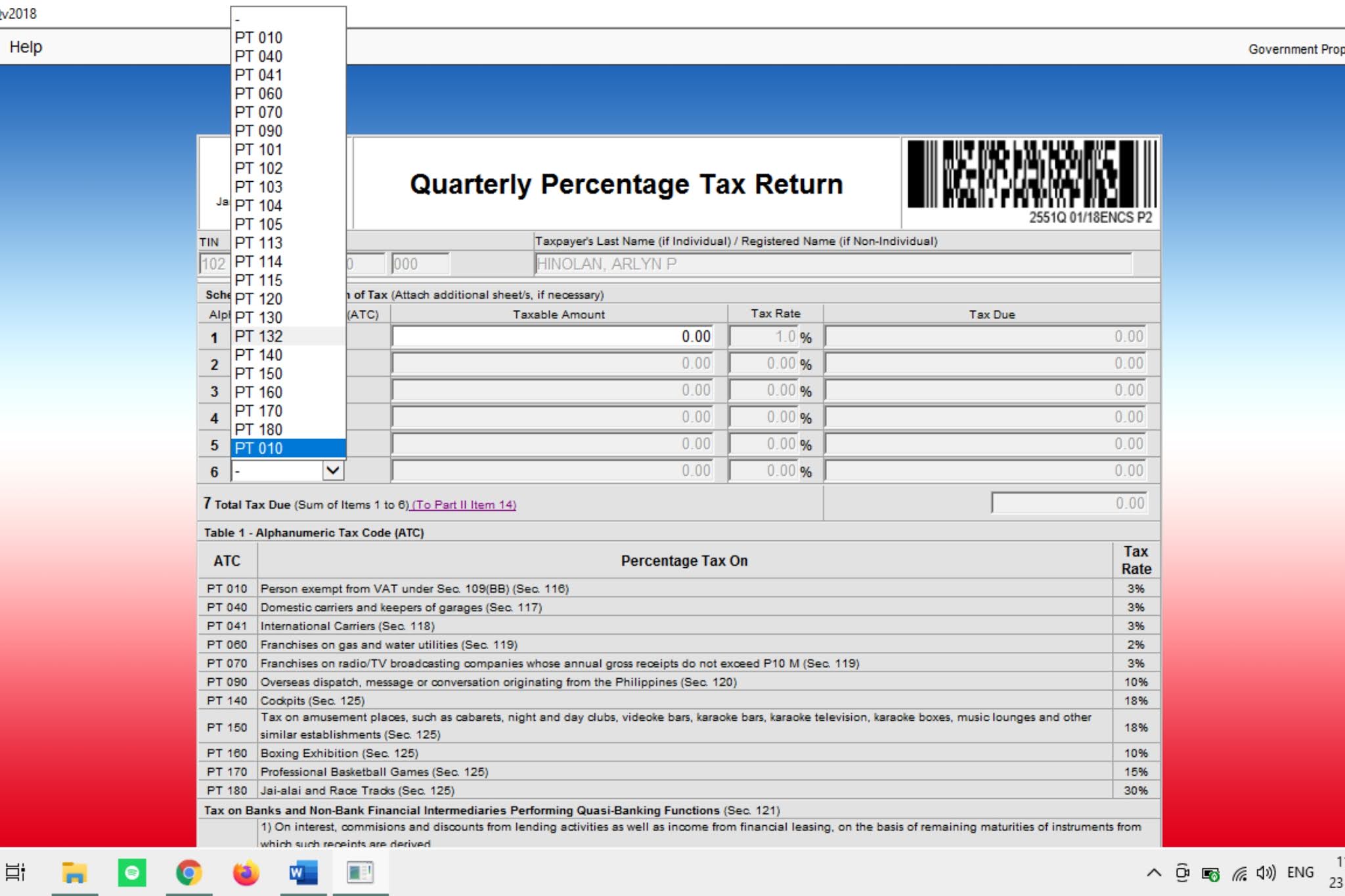Image resolution: width=1345 pixels, height=896 pixels.
Task: Show hidden system tray icons
Action: 1154,873
